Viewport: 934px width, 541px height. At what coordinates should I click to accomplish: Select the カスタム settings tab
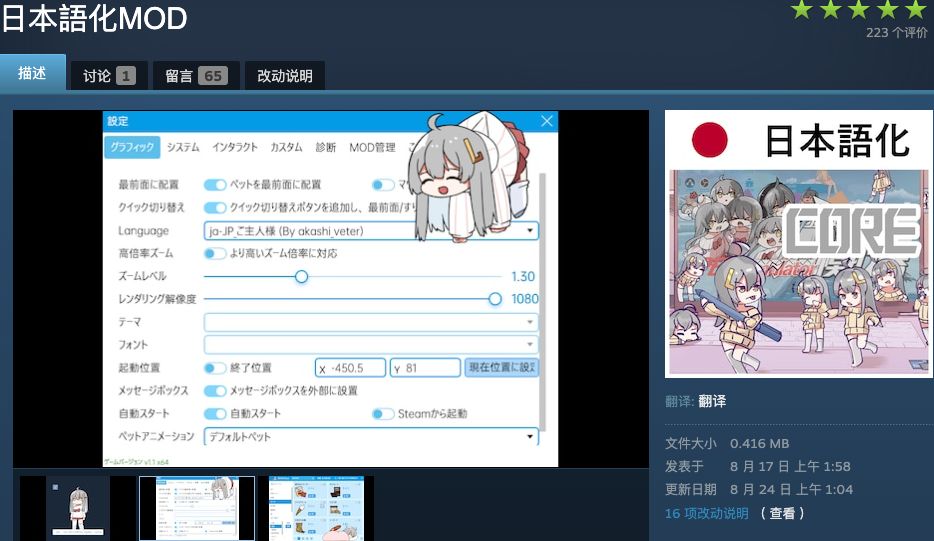pos(286,147)
